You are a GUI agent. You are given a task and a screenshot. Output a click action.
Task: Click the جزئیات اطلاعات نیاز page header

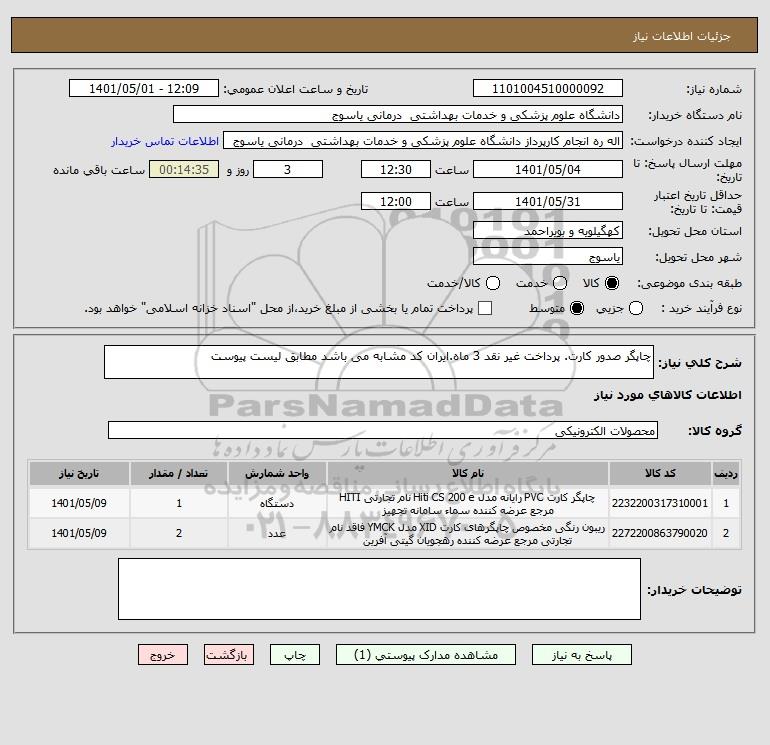click(682, 36)
